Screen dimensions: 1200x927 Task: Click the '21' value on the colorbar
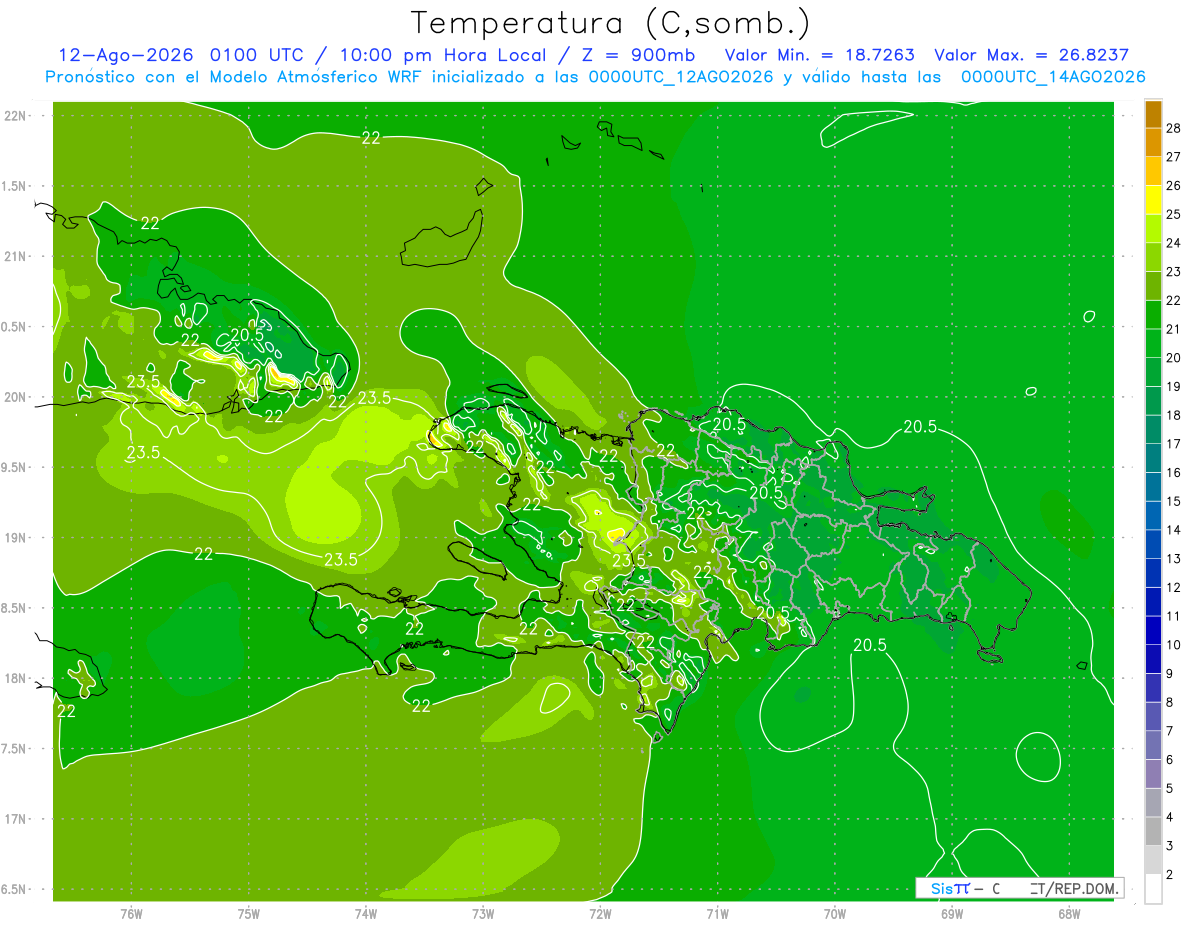pos(1174,329)
